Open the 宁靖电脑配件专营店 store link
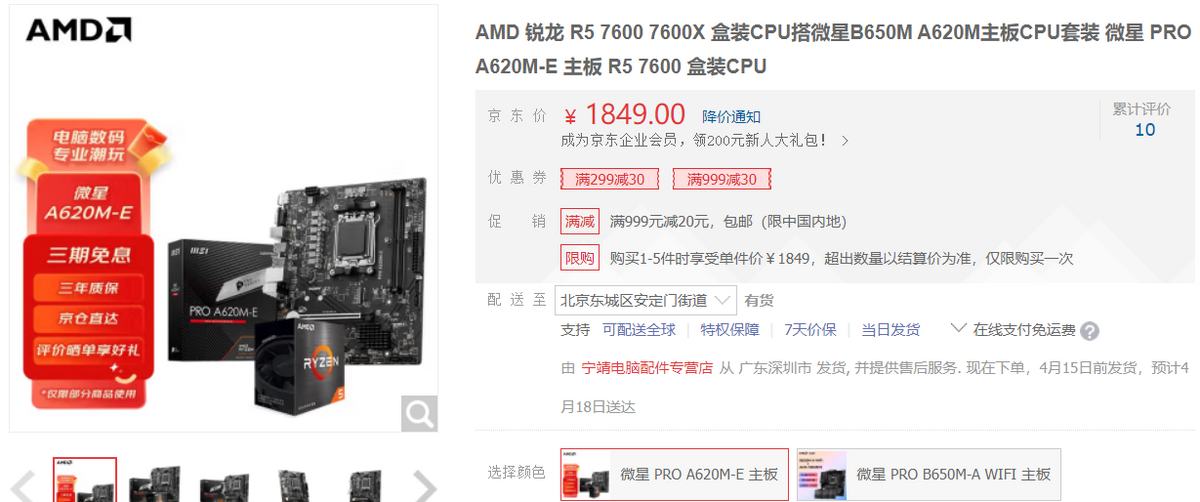 (x=647, y=368)
